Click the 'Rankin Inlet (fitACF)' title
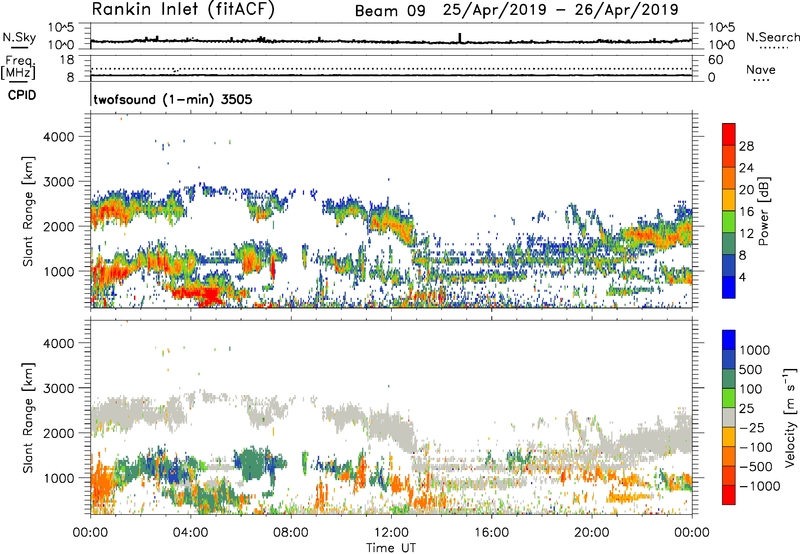 [x=183, y=9]
